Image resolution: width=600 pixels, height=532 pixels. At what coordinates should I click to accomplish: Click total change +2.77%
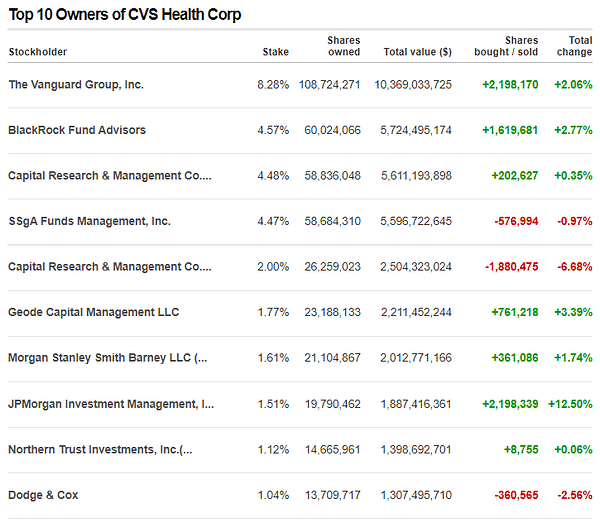pos(573,130)
